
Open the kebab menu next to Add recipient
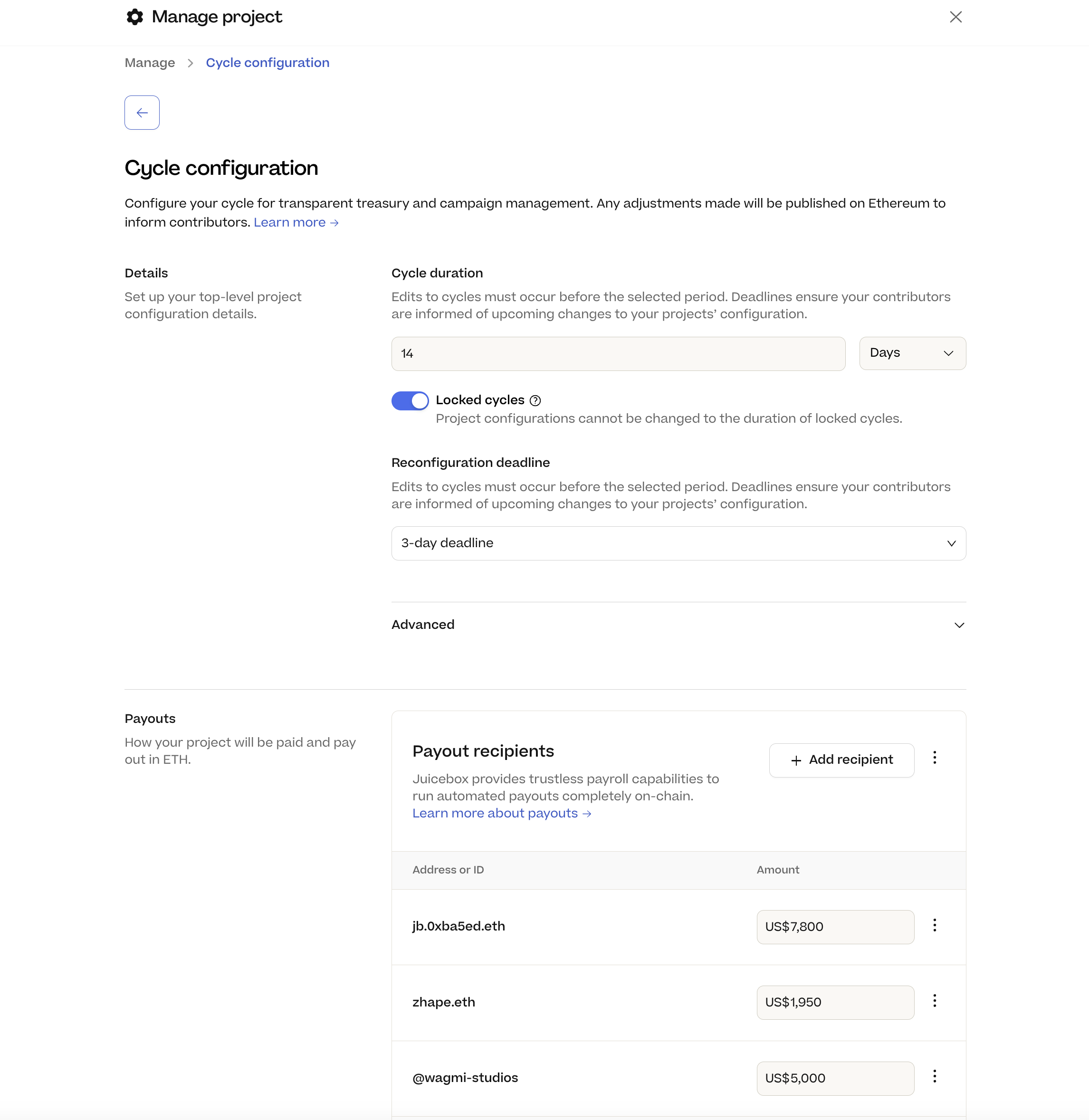(x=935, y=758)
